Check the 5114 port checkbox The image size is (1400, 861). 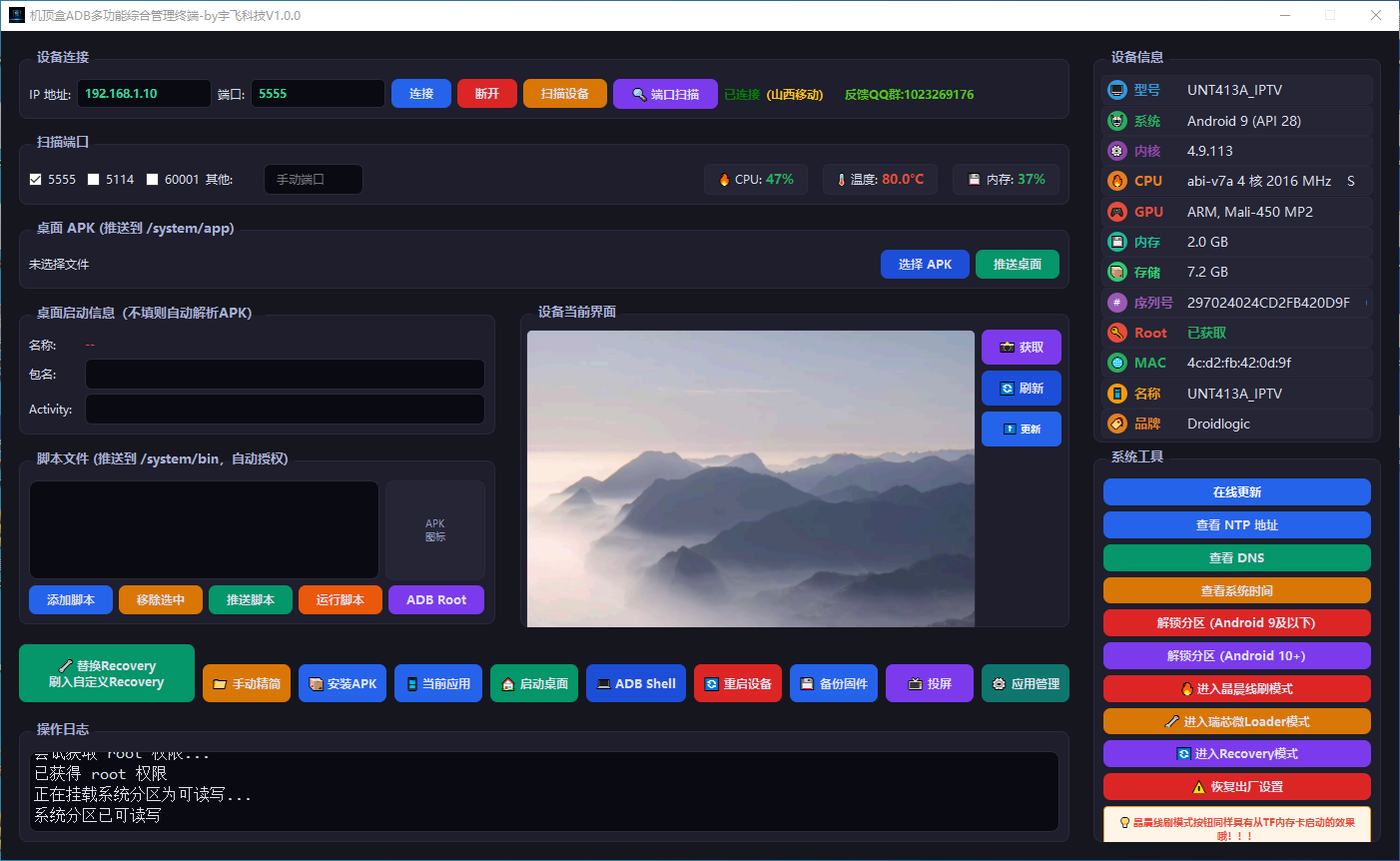[94, 180]
